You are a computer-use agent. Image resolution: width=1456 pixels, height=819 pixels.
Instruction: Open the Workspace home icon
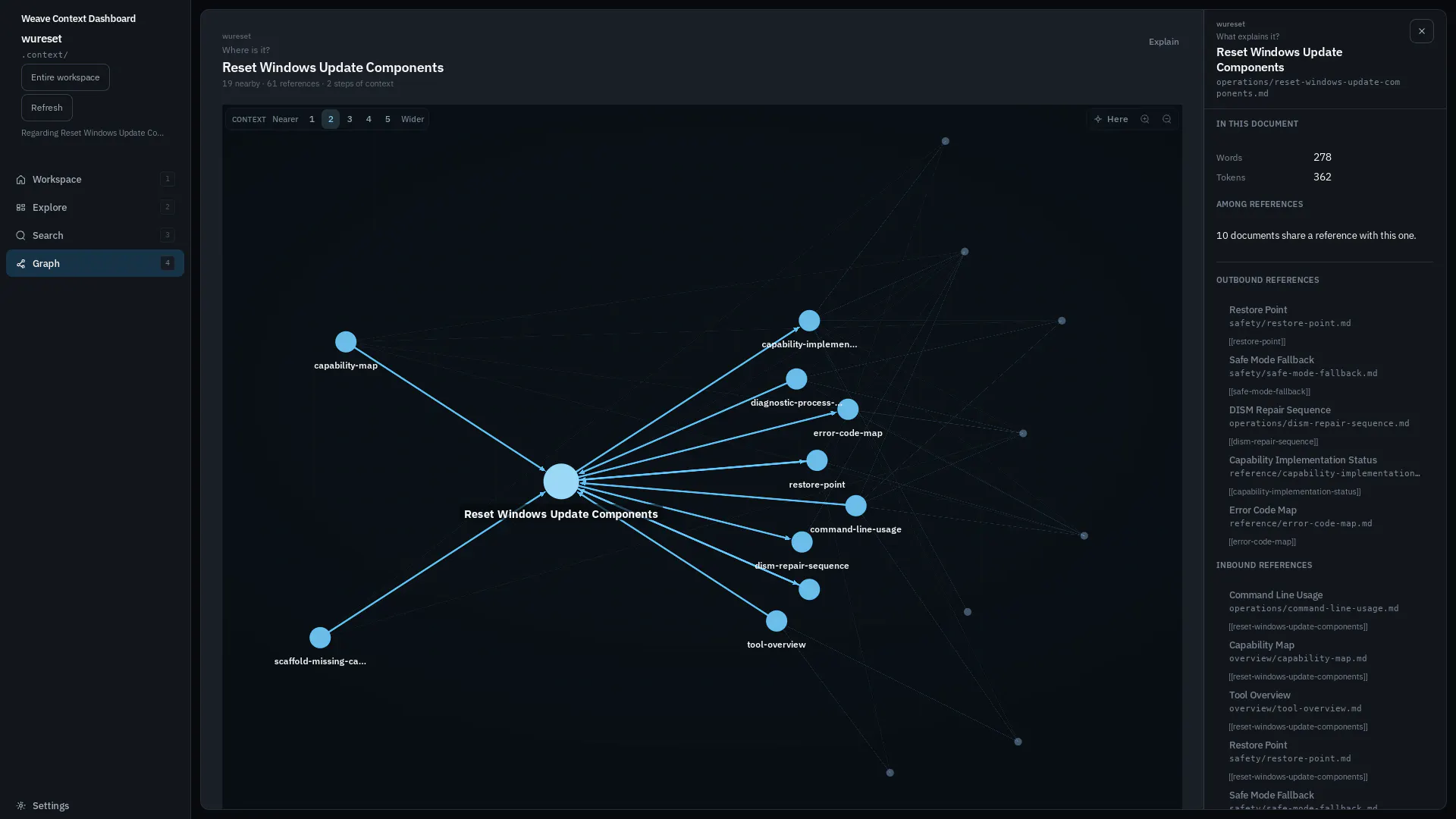tap(20, 180)
